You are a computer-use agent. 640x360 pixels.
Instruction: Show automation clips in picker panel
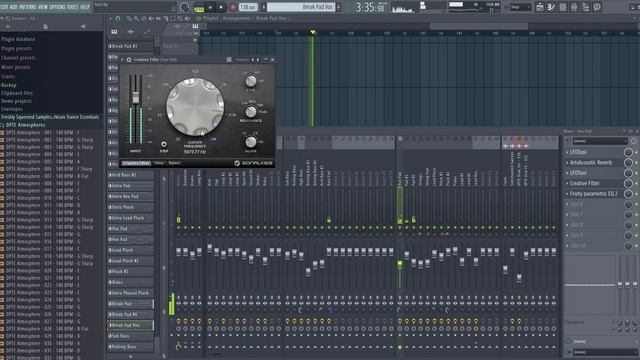(x=147, y=31)
